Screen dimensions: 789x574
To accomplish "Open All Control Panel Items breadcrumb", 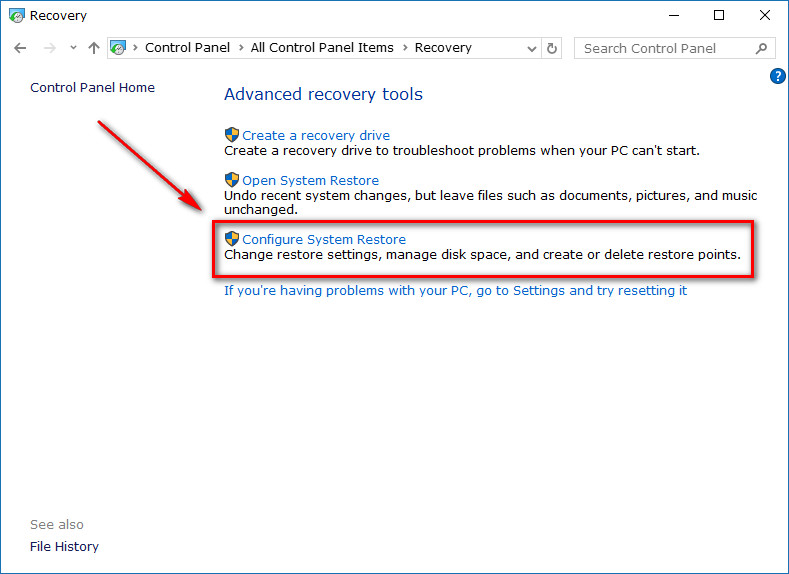I will (x=322, y=47).
